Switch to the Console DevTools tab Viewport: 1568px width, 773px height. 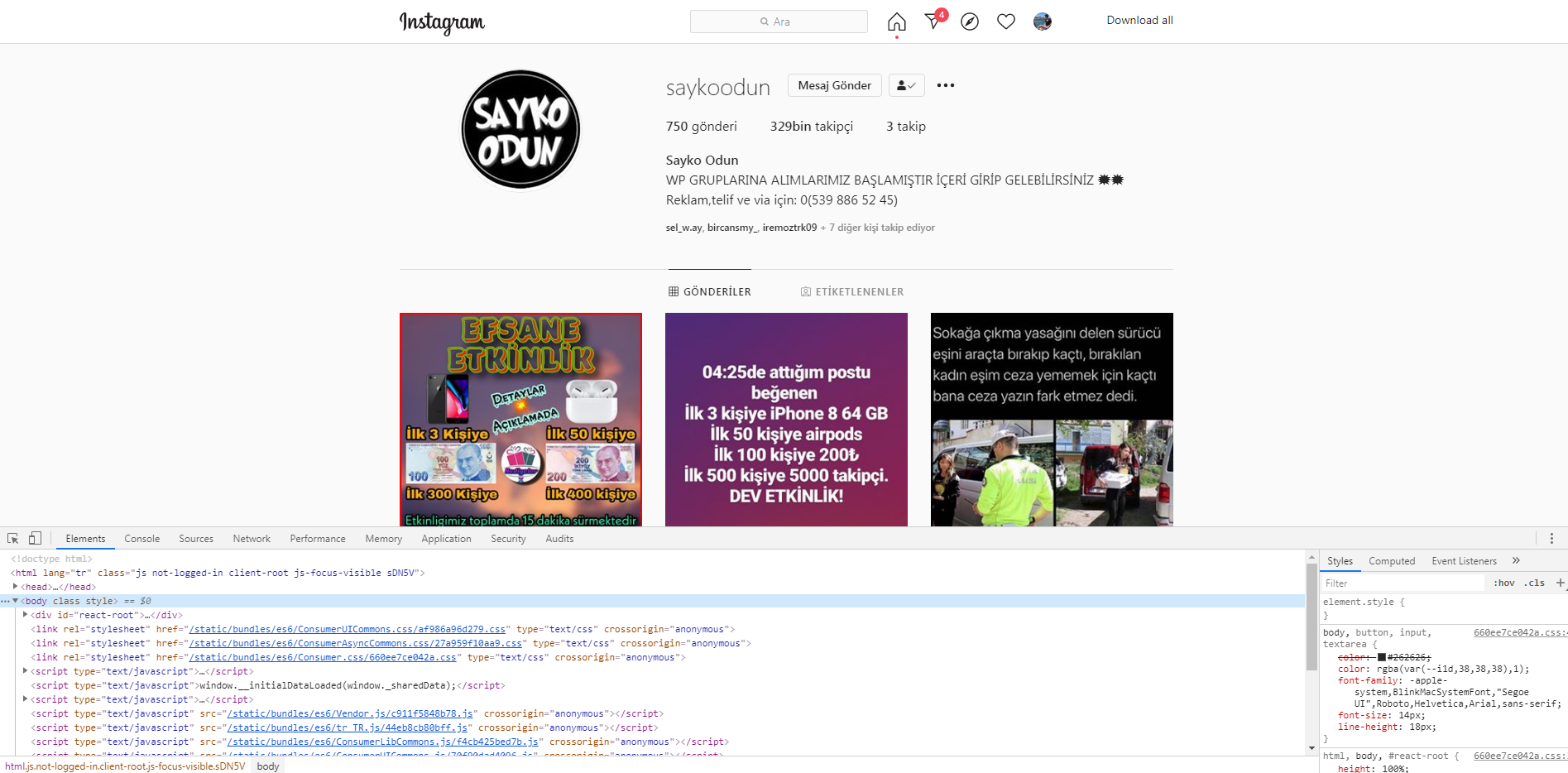coord(142,539)
